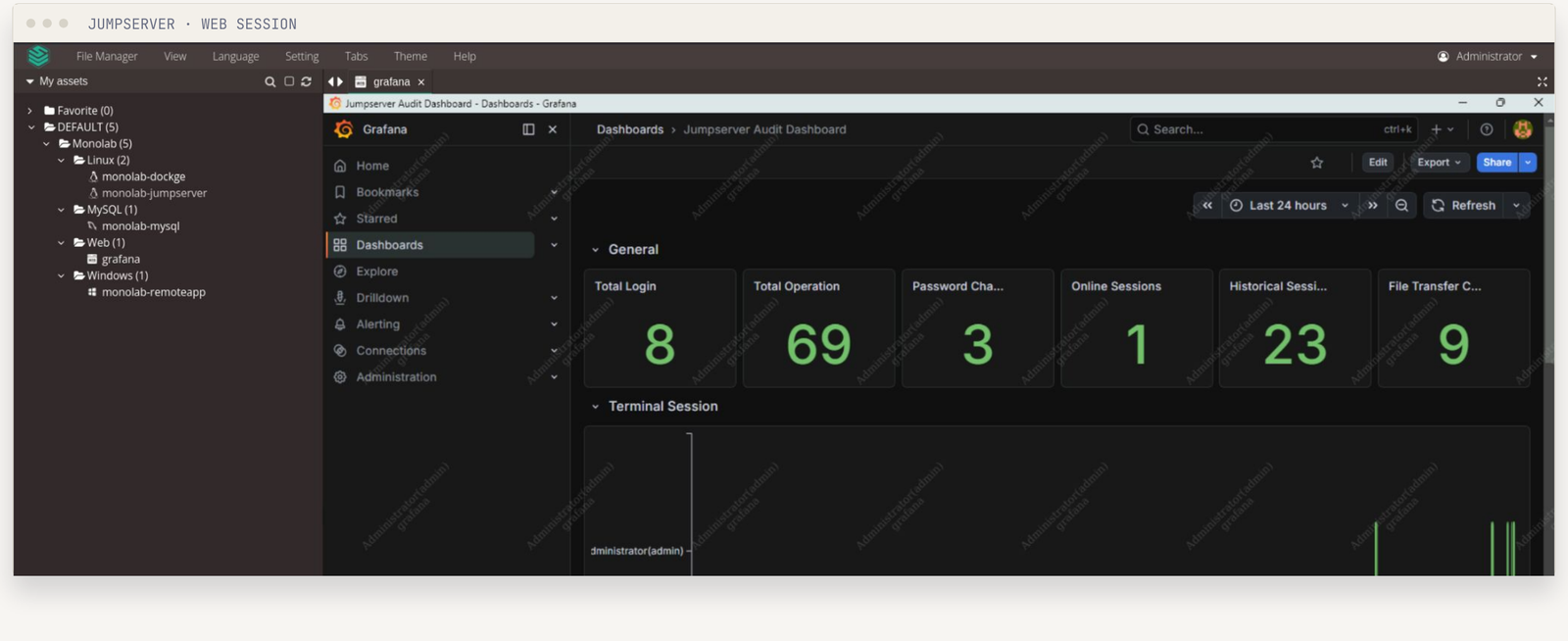Viewport: 1568px width, 641px height.
Task: Star the Jumpserver Audit Dashboard
Action: point(1317,163)
